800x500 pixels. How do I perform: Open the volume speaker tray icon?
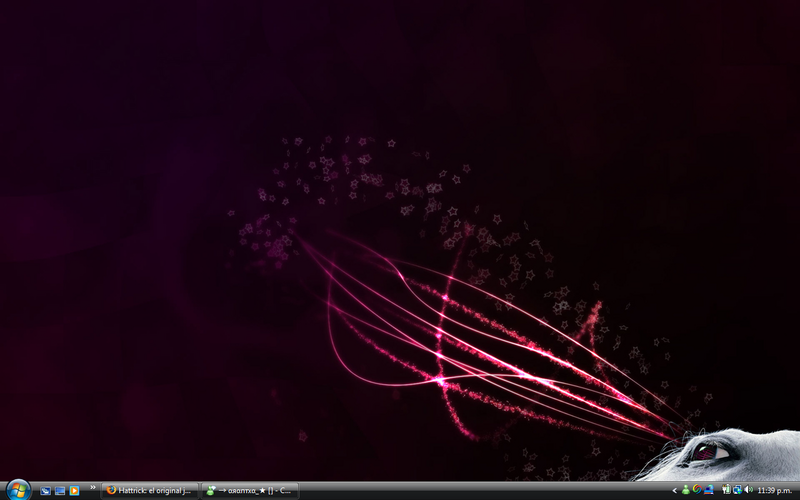click(748, 490)
